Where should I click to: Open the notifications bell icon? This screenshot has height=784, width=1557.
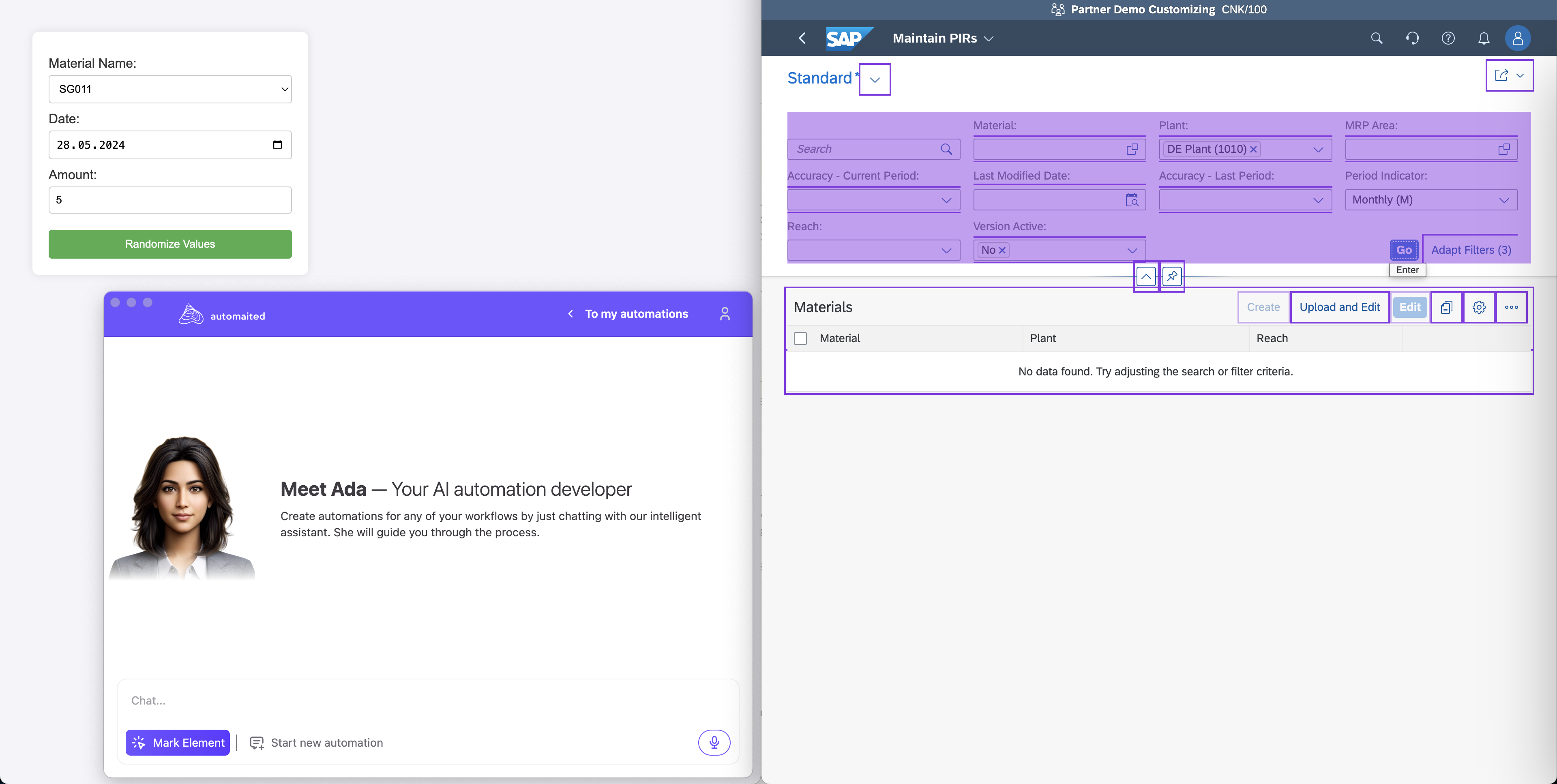(1483, 38)
